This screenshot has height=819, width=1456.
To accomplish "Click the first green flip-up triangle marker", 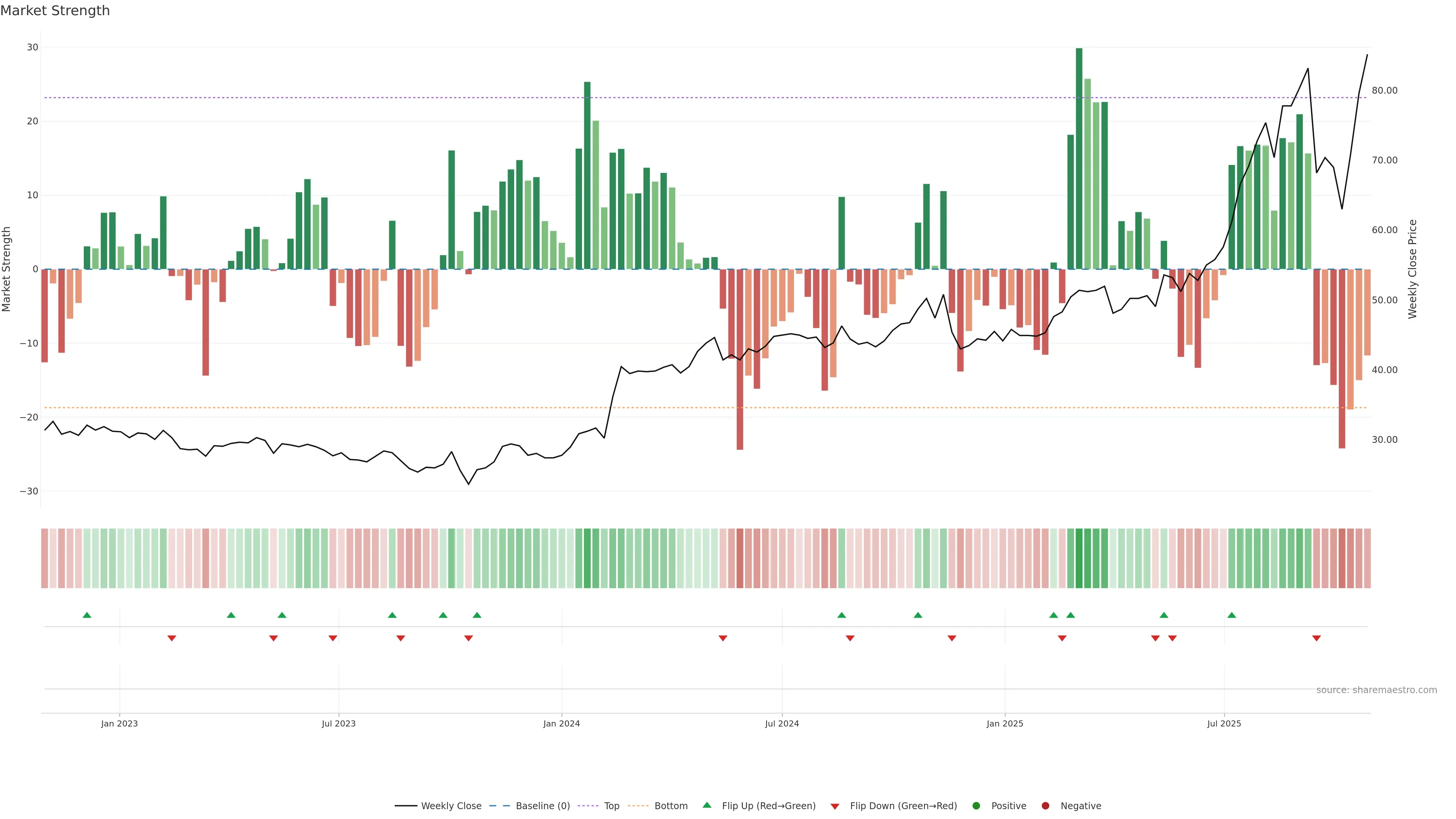I will tap(87, 615).
